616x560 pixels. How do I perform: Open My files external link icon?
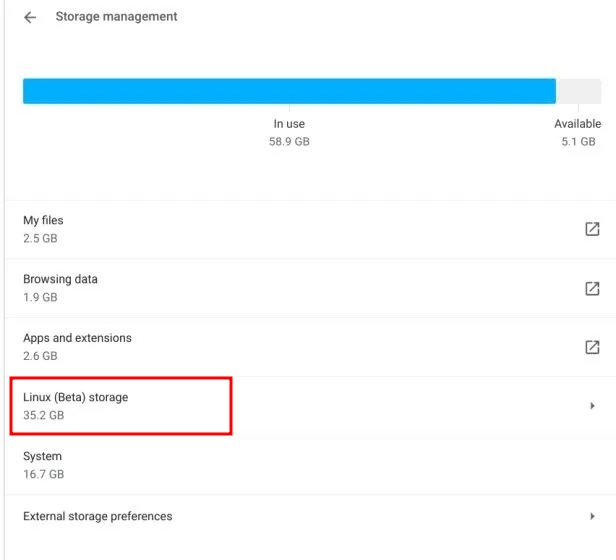coord(592,229)
